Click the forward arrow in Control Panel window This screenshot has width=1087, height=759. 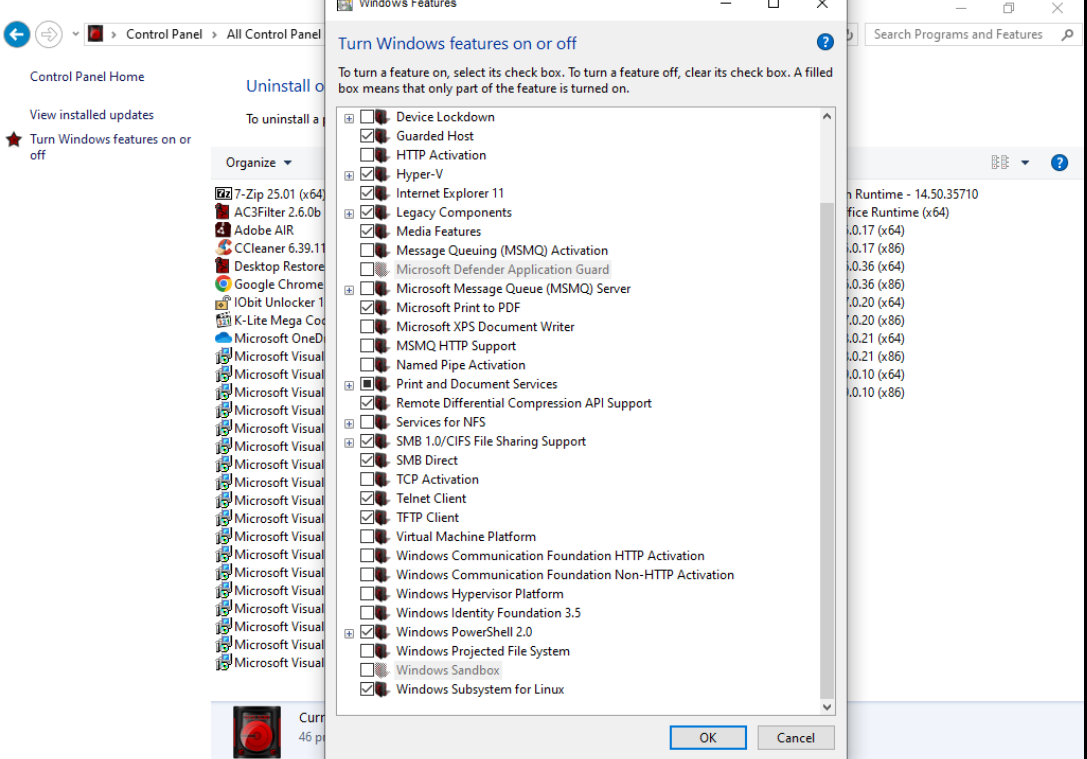pos(49,34)
